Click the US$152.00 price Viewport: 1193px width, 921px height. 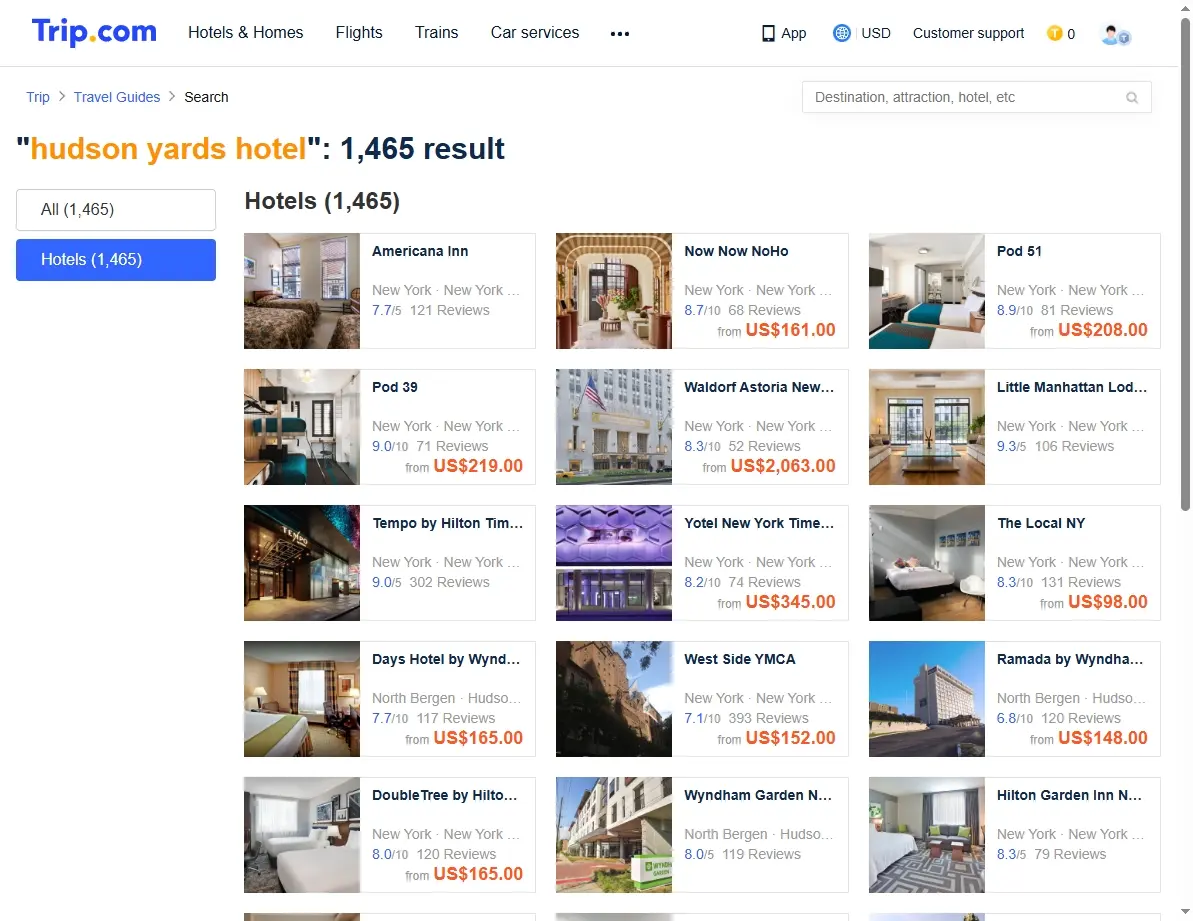point(791,738)
